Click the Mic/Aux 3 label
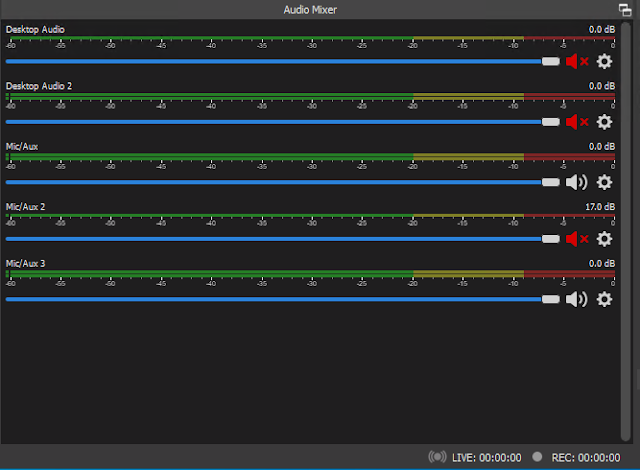Screen dimensions: 640x470 click(25, 264)
